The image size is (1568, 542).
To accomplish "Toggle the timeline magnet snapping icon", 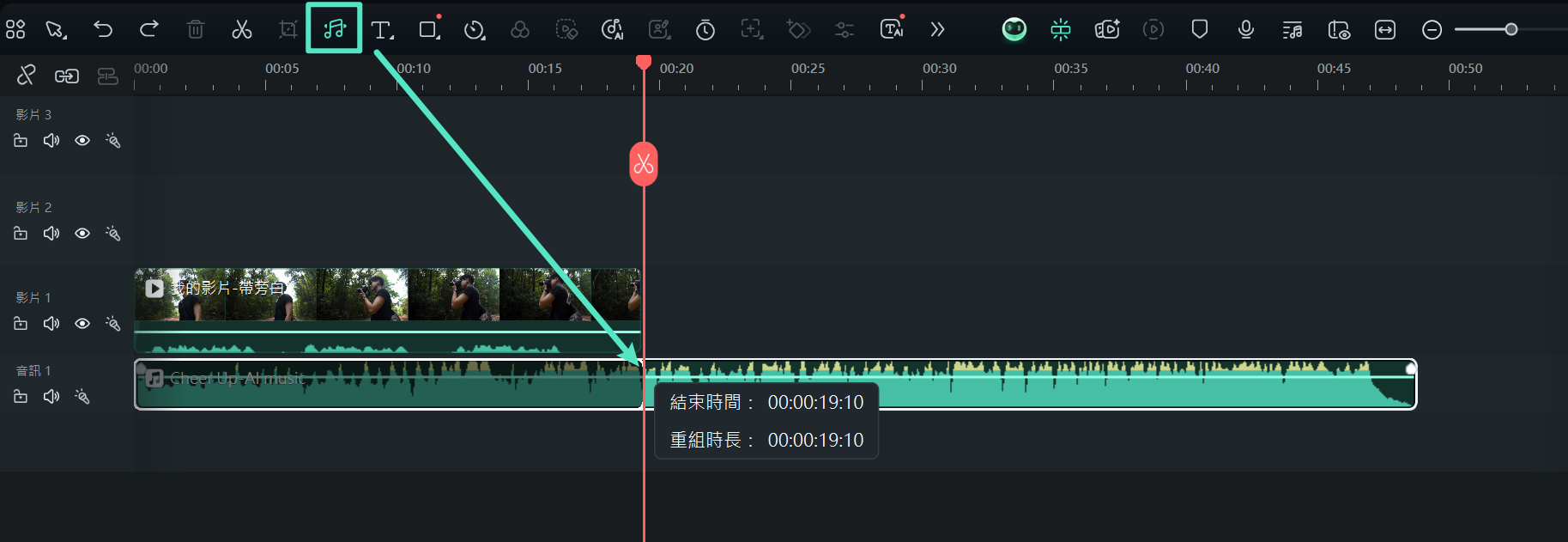I will coord(108,76).
